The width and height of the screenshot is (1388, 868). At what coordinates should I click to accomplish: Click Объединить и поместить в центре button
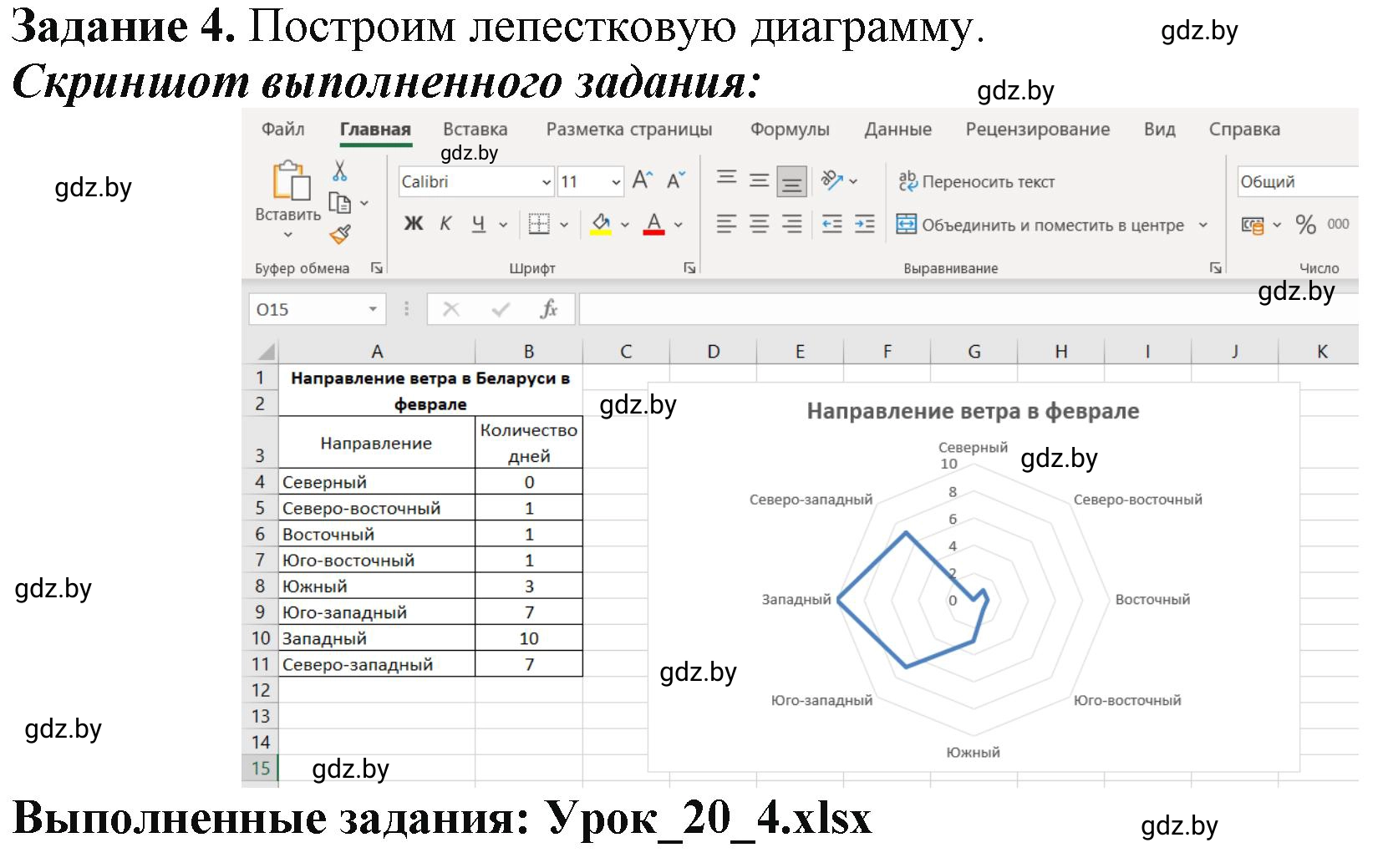1040,225
